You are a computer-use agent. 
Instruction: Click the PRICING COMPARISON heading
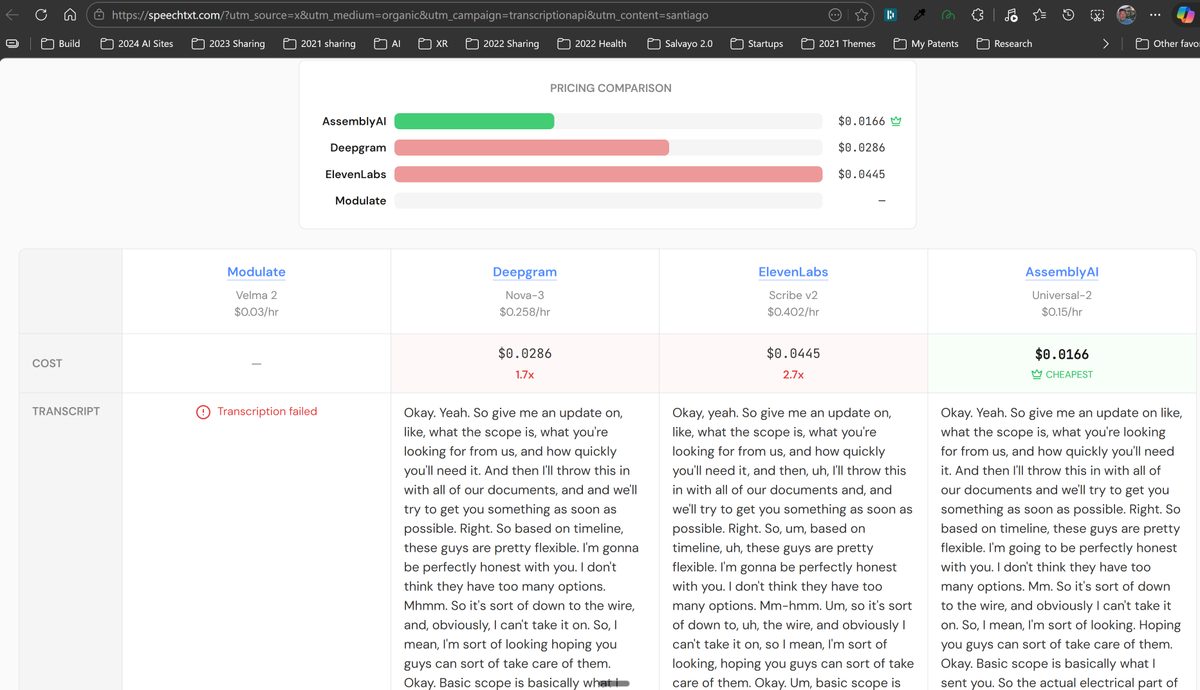point(611,88)
